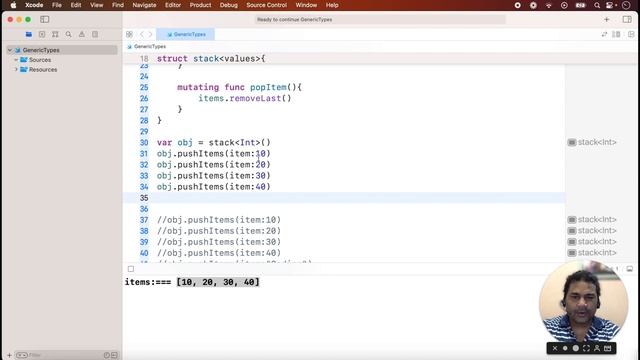The image size is (640, 360).
Task: Open the Debug menu
Action: (229, 5)
